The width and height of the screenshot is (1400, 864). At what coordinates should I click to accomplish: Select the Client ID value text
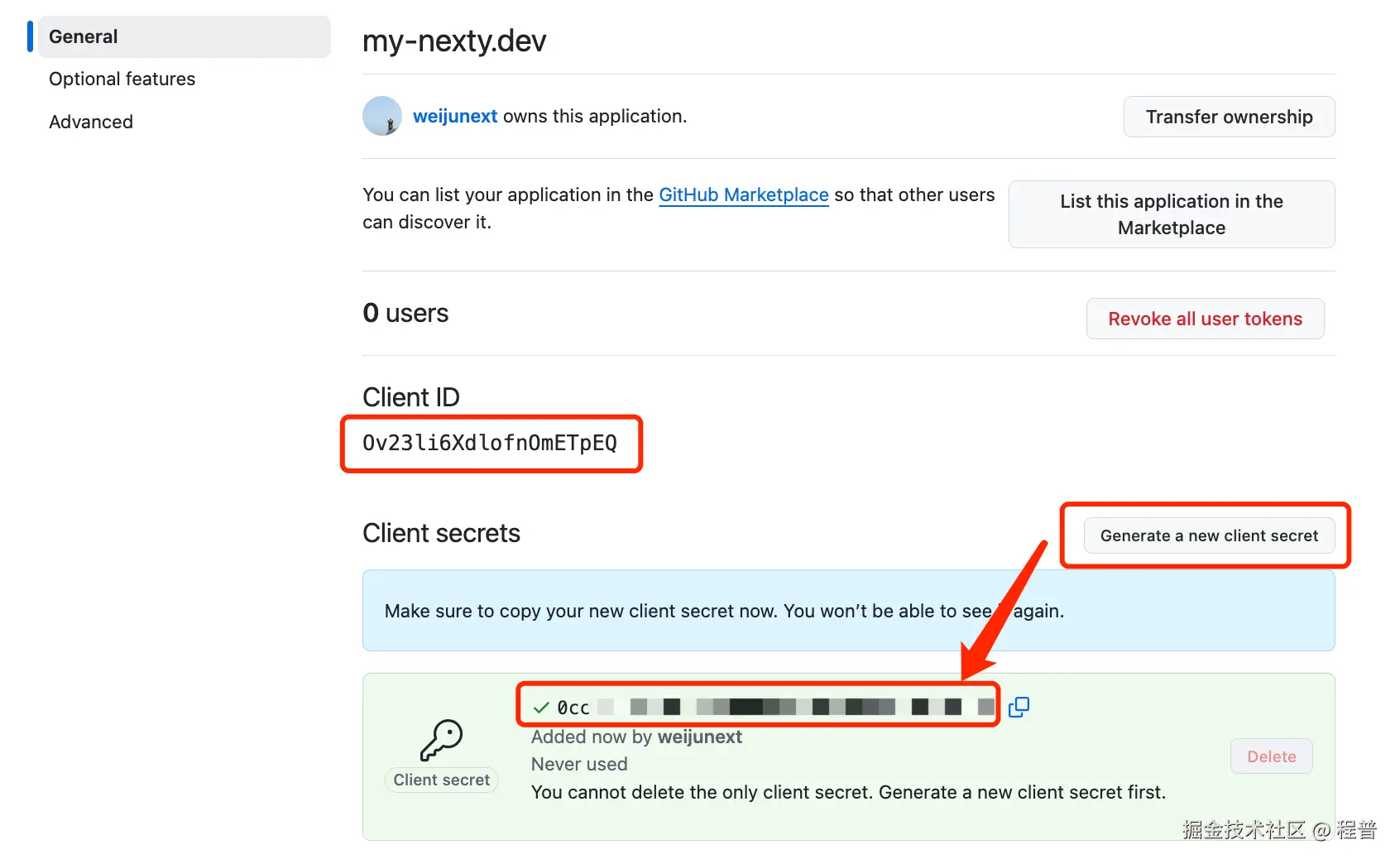490,443
